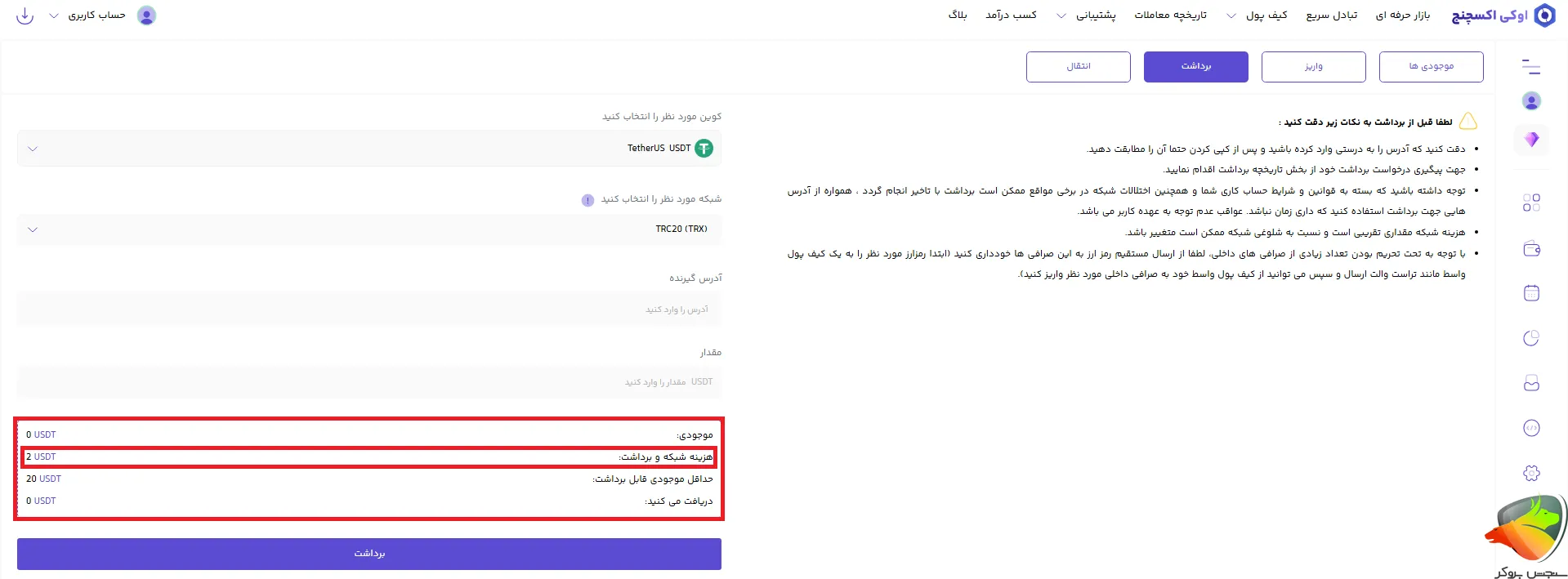The width and height of the screenshot is (1568, 579).
Task: Click the اوکی اکسچنج brand name link
Action: 1490,16
